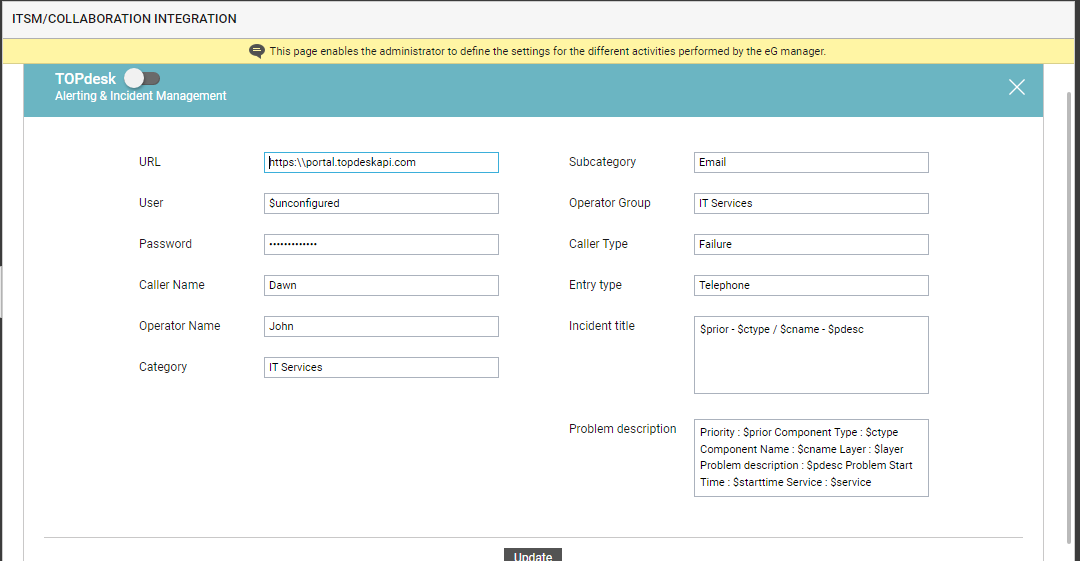Screen dimensions: 1080x561
Task: Click the Subcategory label
Action: tap(602, 162)
